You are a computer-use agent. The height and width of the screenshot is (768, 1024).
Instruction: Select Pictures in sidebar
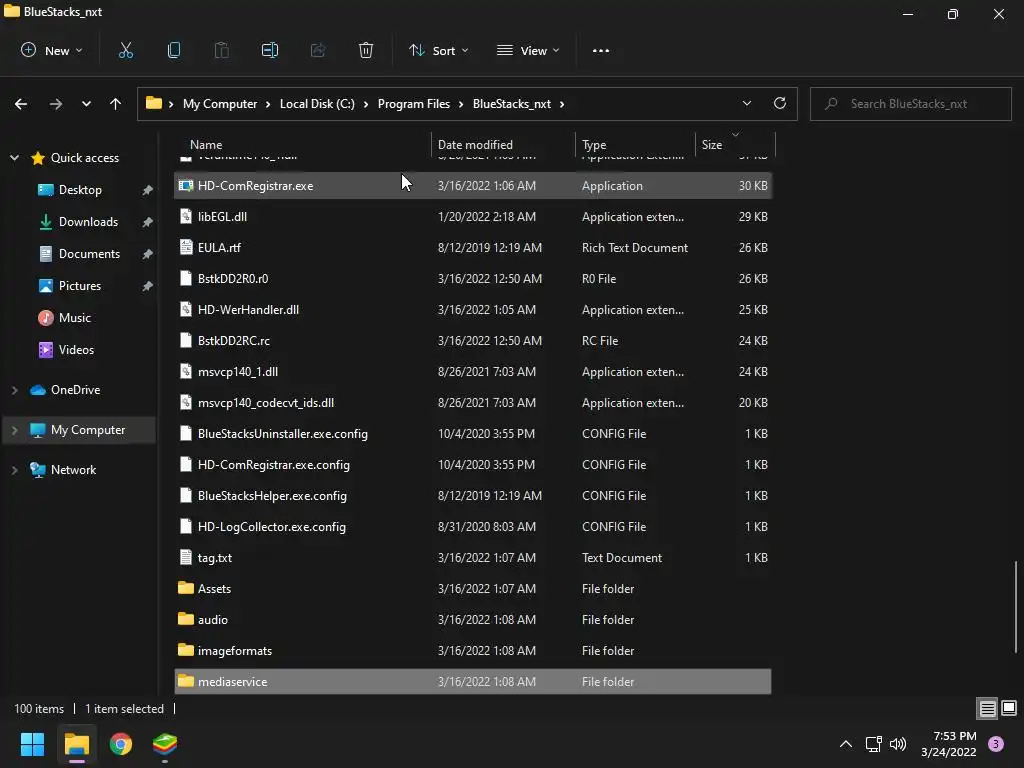pyautogui.click(x=80, y=285)
